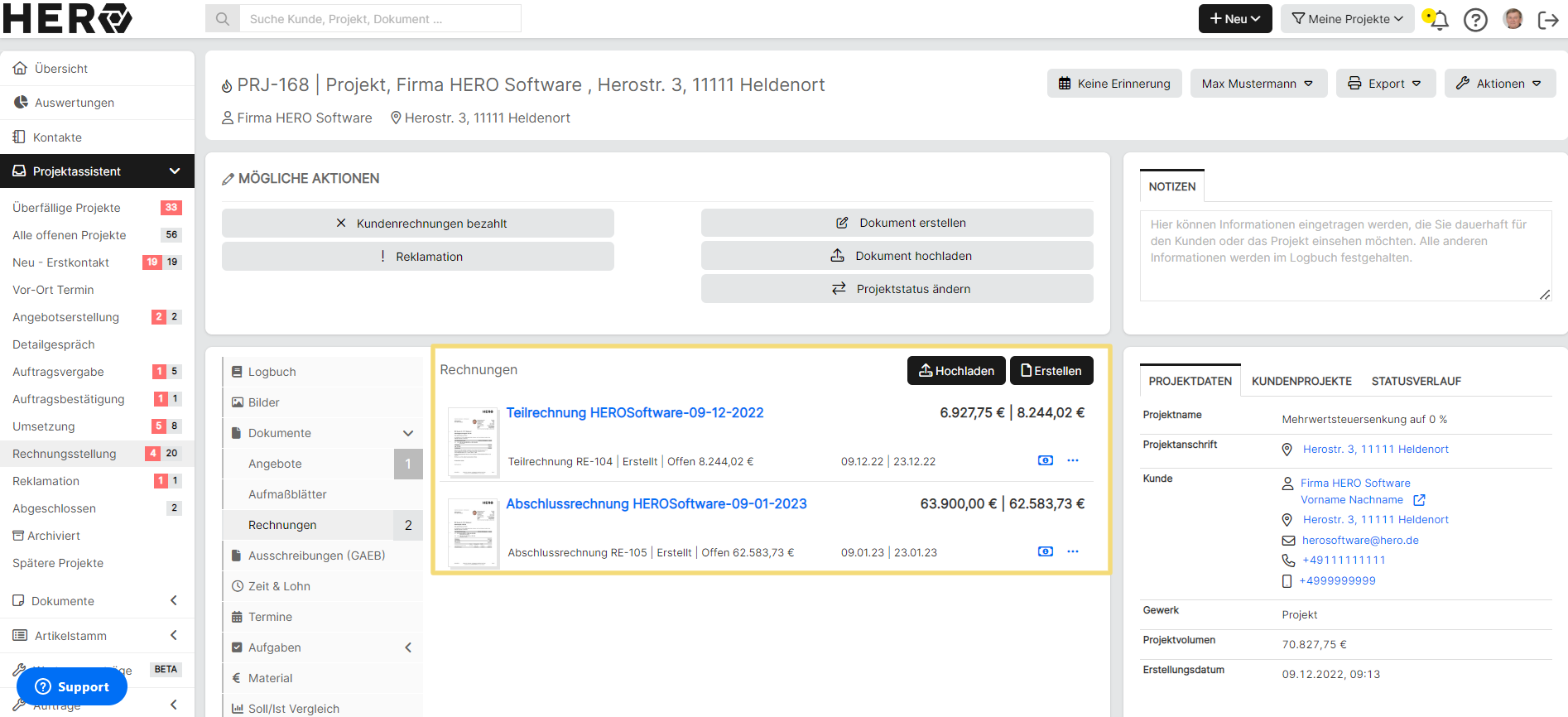Viewport: 1568px width, 717px height.
Task: Click the Keine Erinnerung button
Action: [x=1114, y=84]
